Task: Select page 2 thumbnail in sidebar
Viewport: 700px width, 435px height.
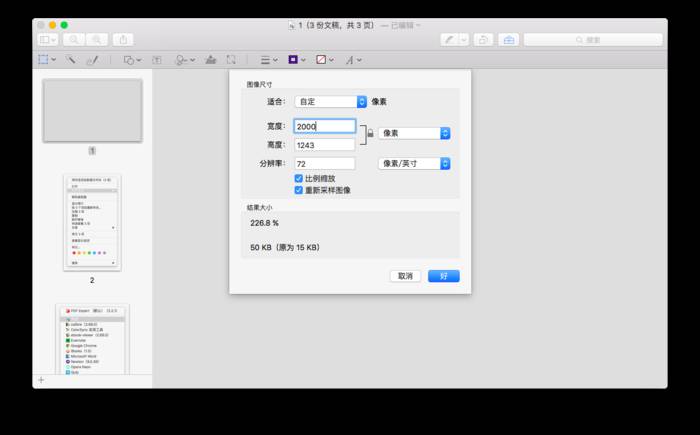Action: [92, 222]
